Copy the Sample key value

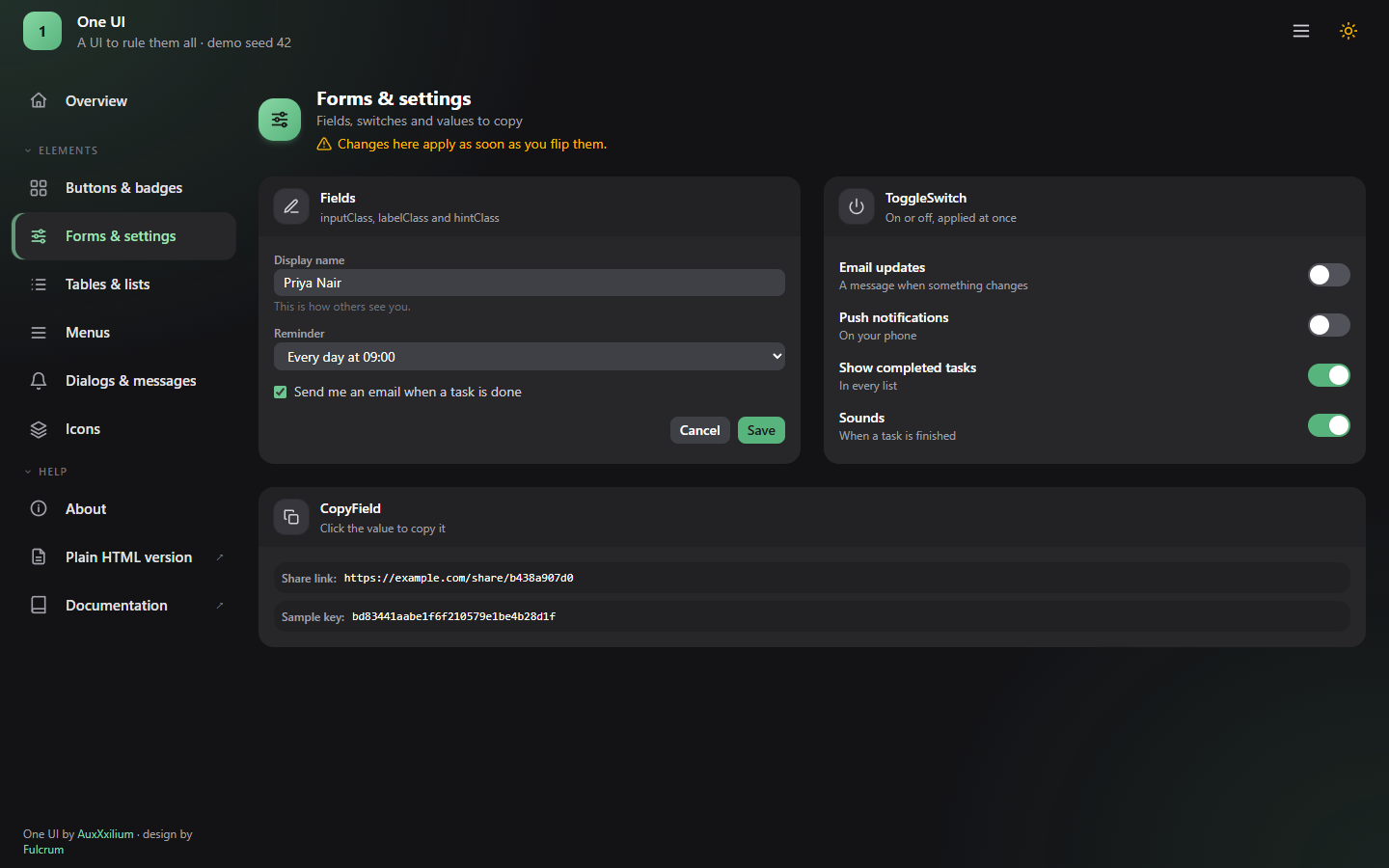point(454,616)
